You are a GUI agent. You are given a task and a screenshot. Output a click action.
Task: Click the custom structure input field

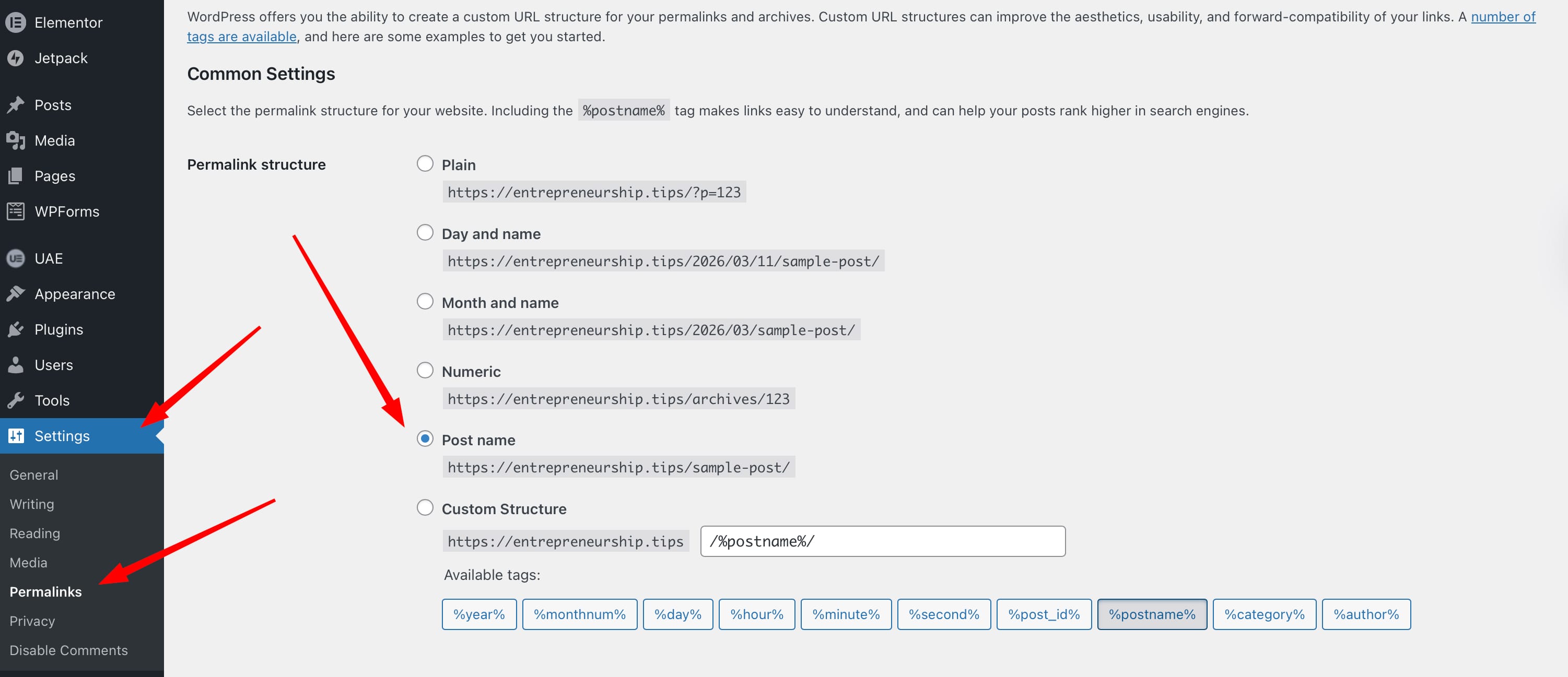coord(882,541)
